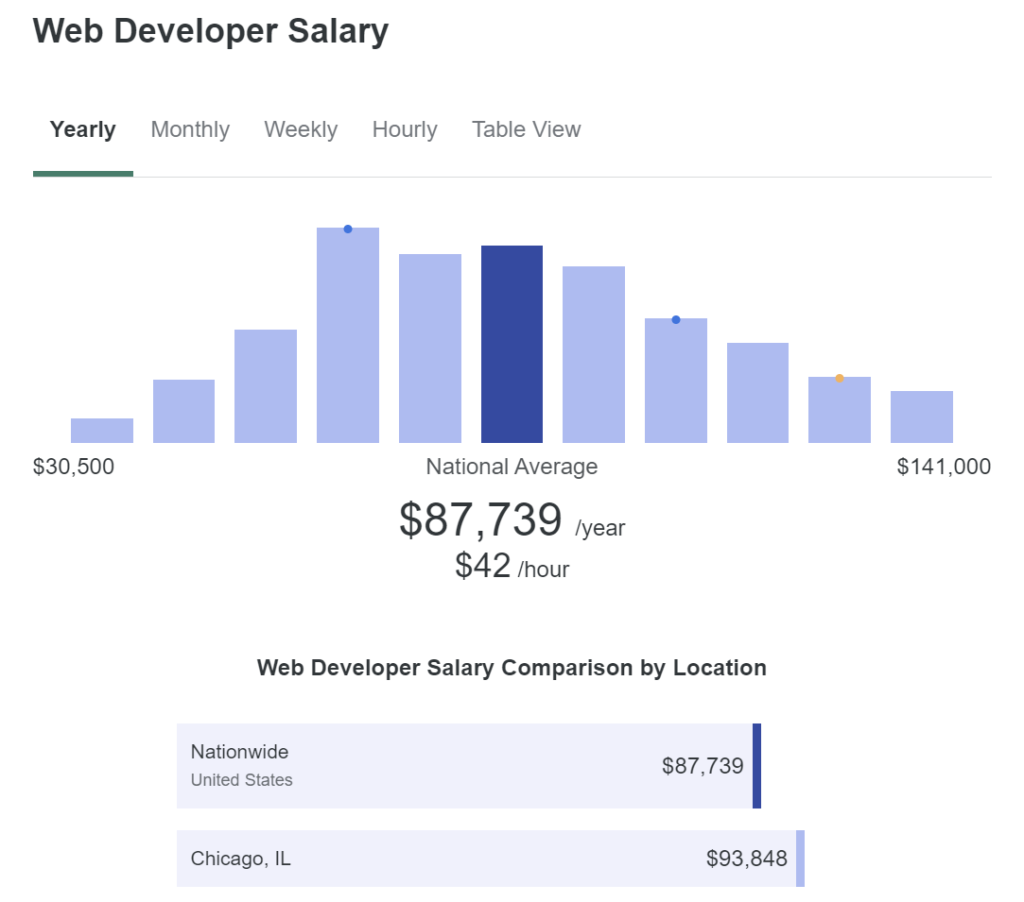Show the Table View tab
The width and height of the screenshot is (1024, 902).
pyautogui.click(x=526, y=130)
